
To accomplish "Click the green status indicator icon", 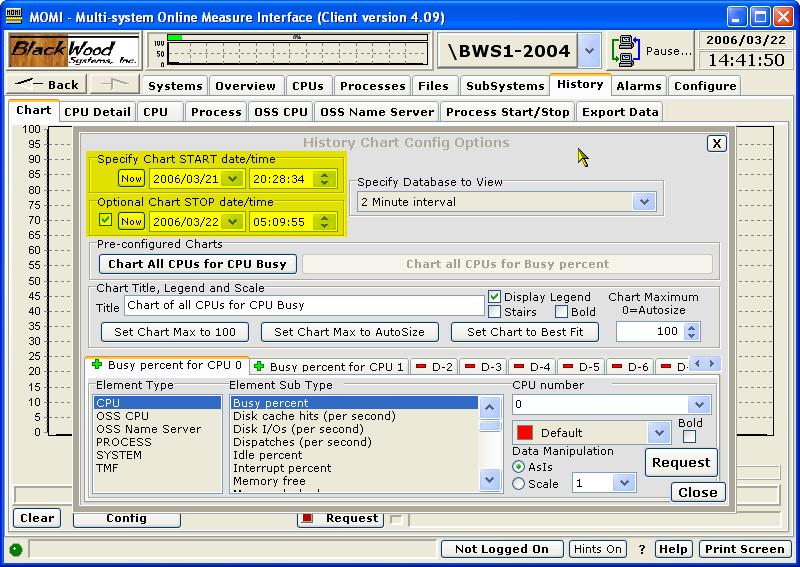I will [16, 550].
